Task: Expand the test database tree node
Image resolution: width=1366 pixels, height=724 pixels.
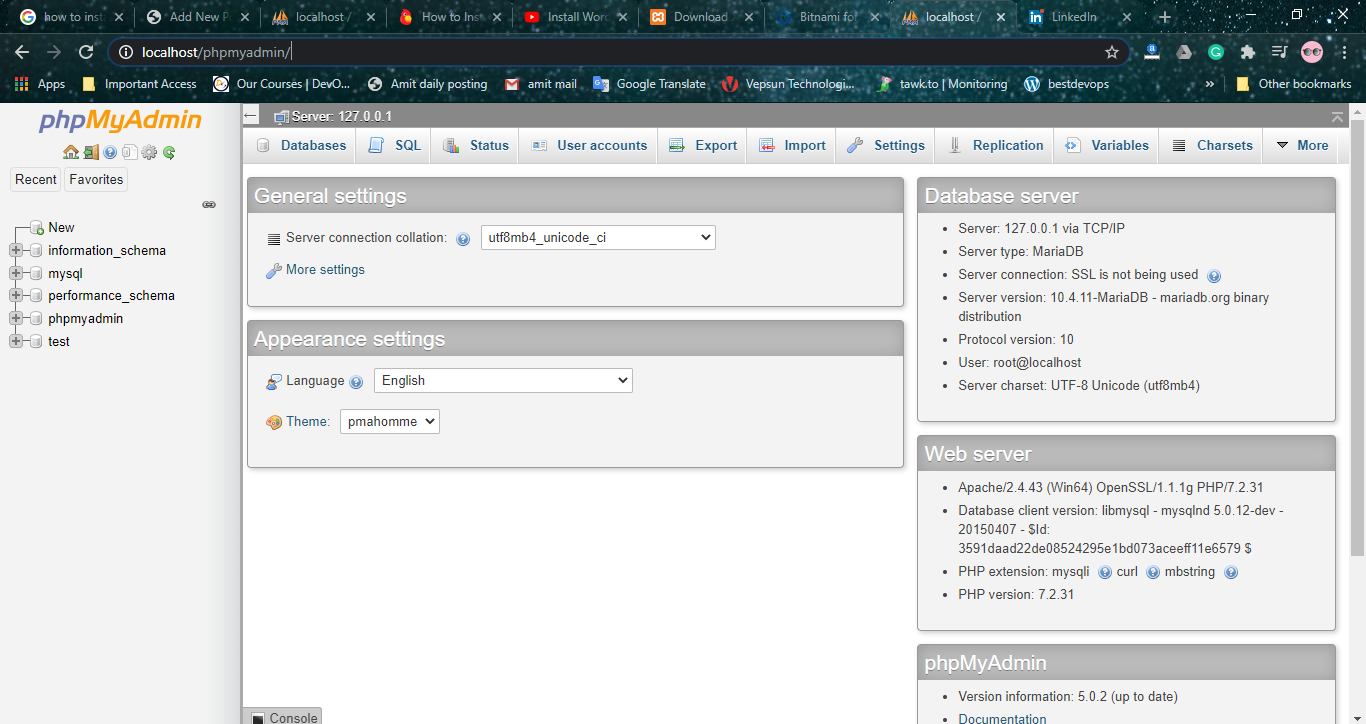Action: pyautogui.click(x=15, y=341)
